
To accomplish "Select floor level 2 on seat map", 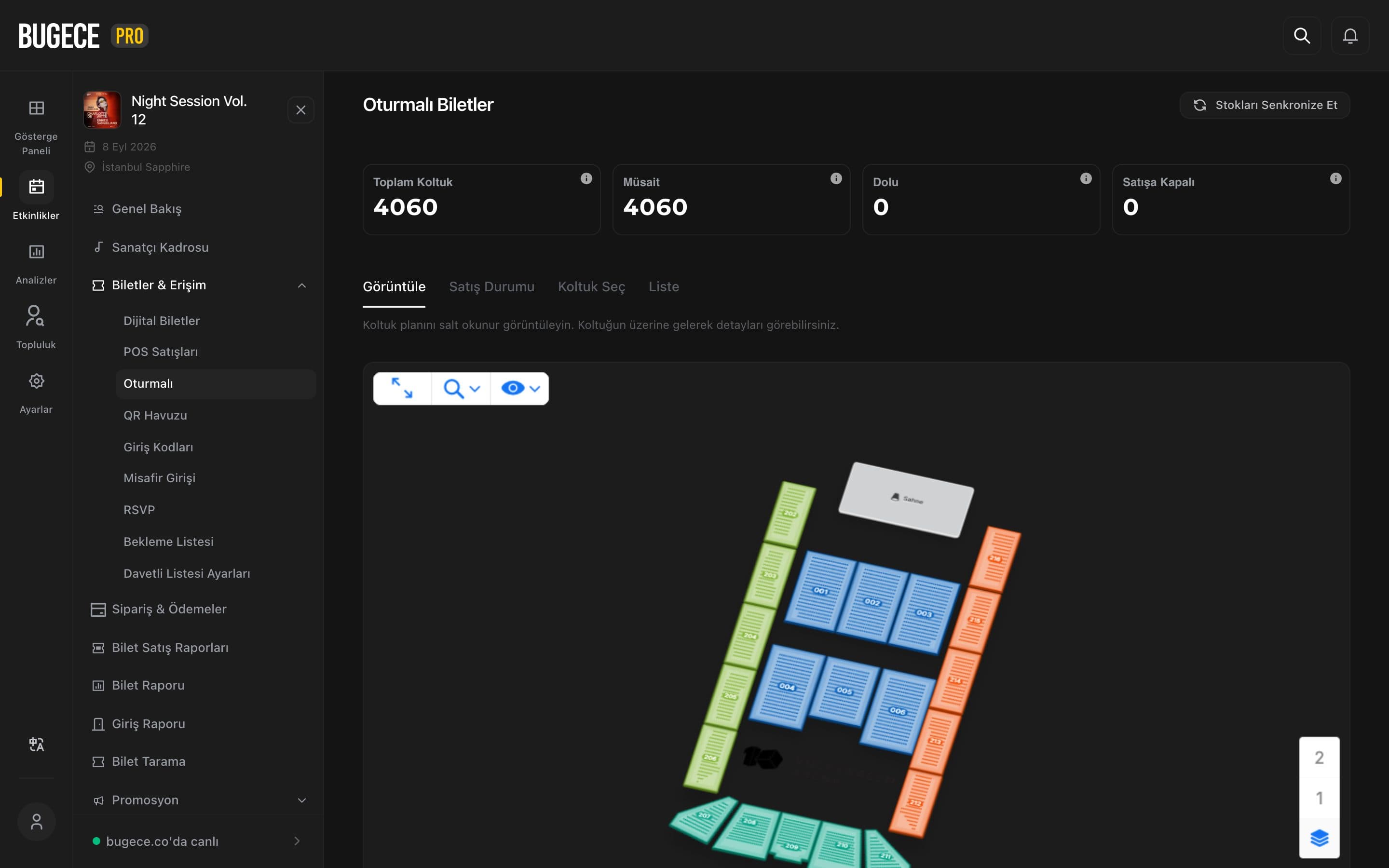I will click(x=1319, y=758).
